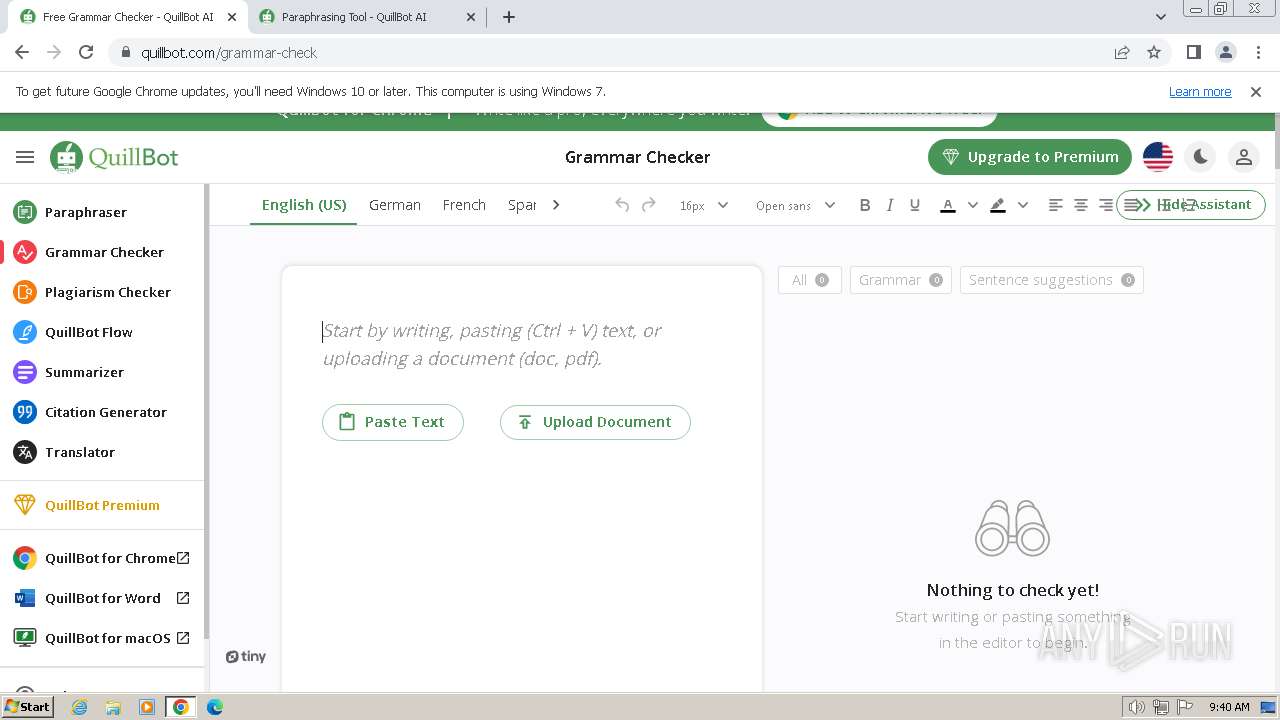Open Chrome three-dot menu
Screen dimensions: 1280x720
click(1256, 53)
